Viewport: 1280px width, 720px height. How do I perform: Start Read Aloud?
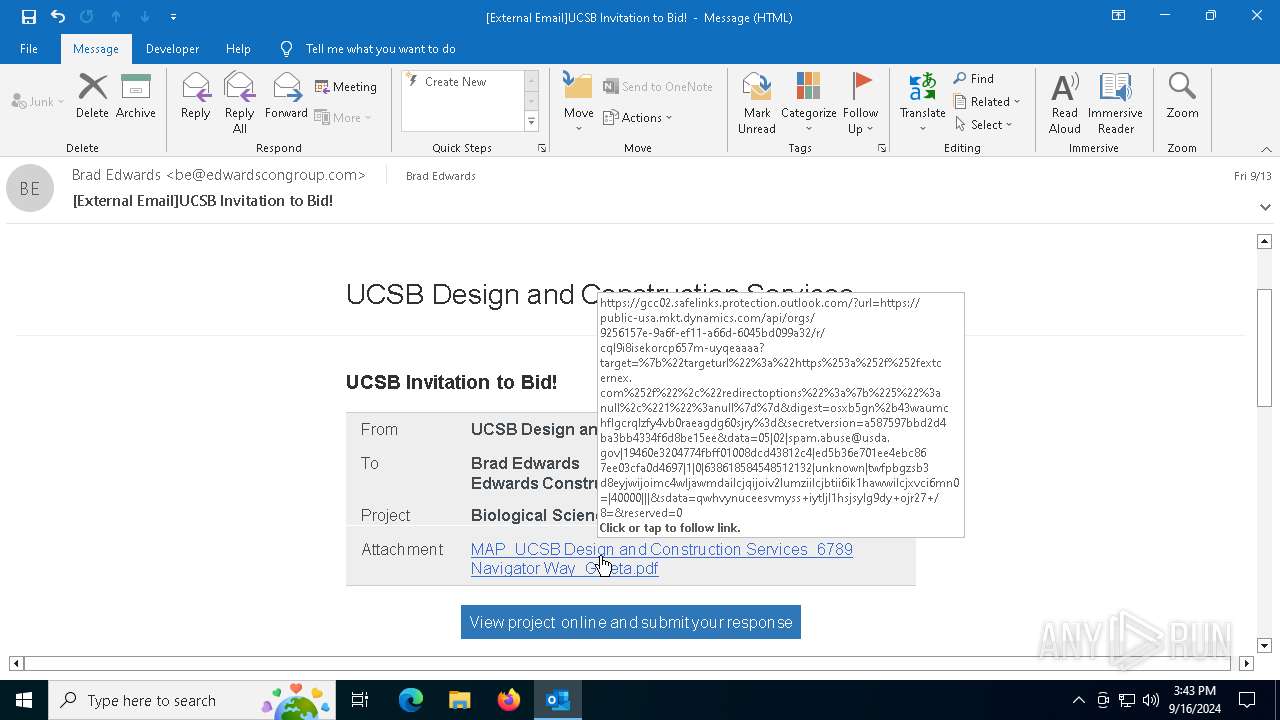click(1064, 103)
